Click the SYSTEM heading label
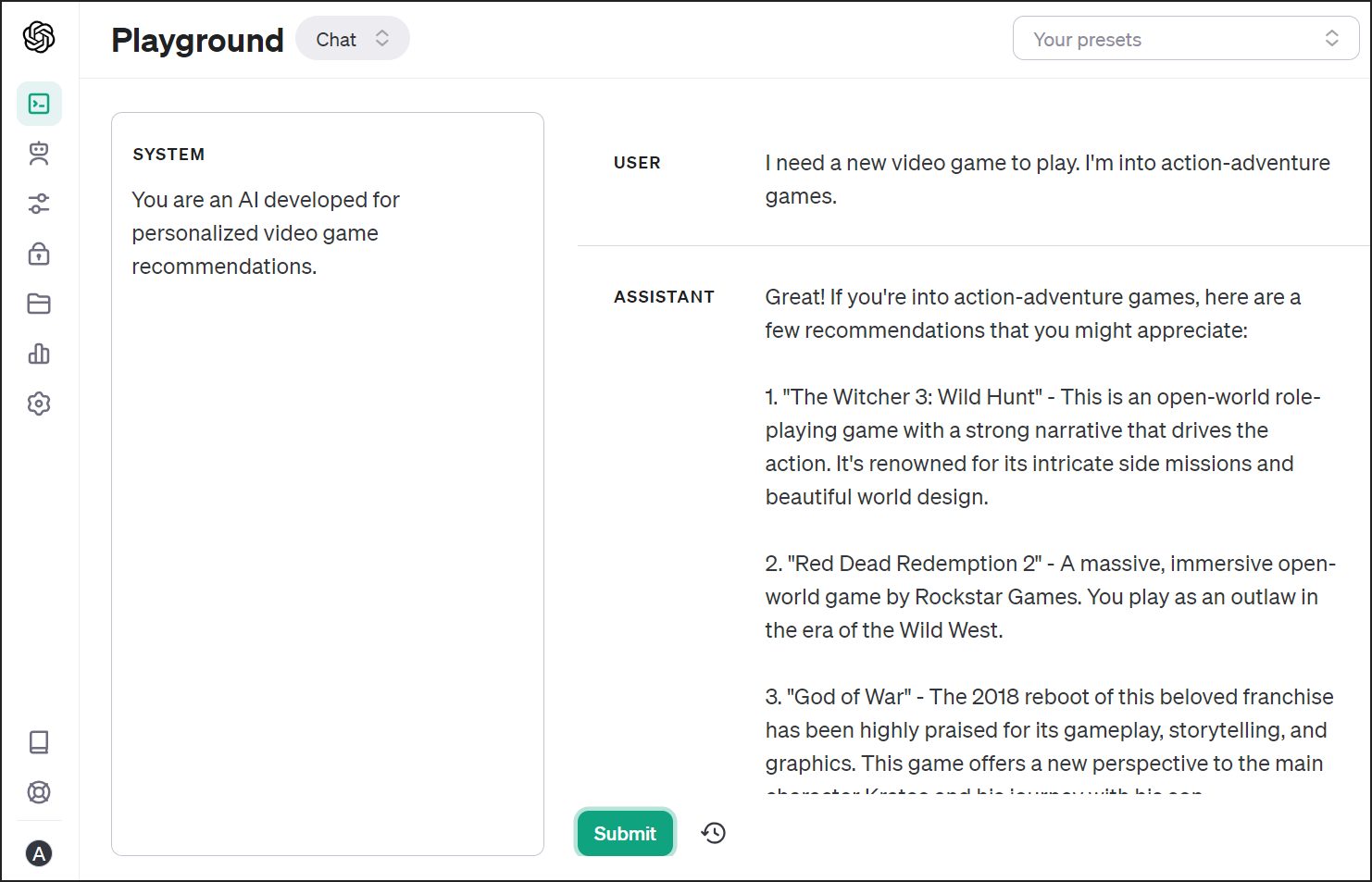Viewport: 1372px width, 882px height. tap(168, 155)
